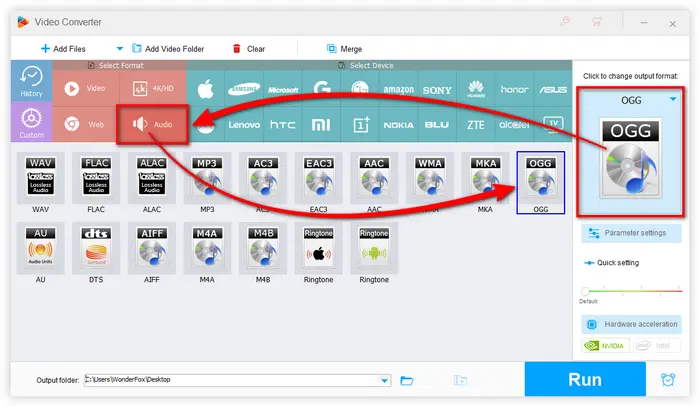The width and height of the screenshot is (700, 407).
Task: Select the WAV lossless audio format
Action: point(41,178)
